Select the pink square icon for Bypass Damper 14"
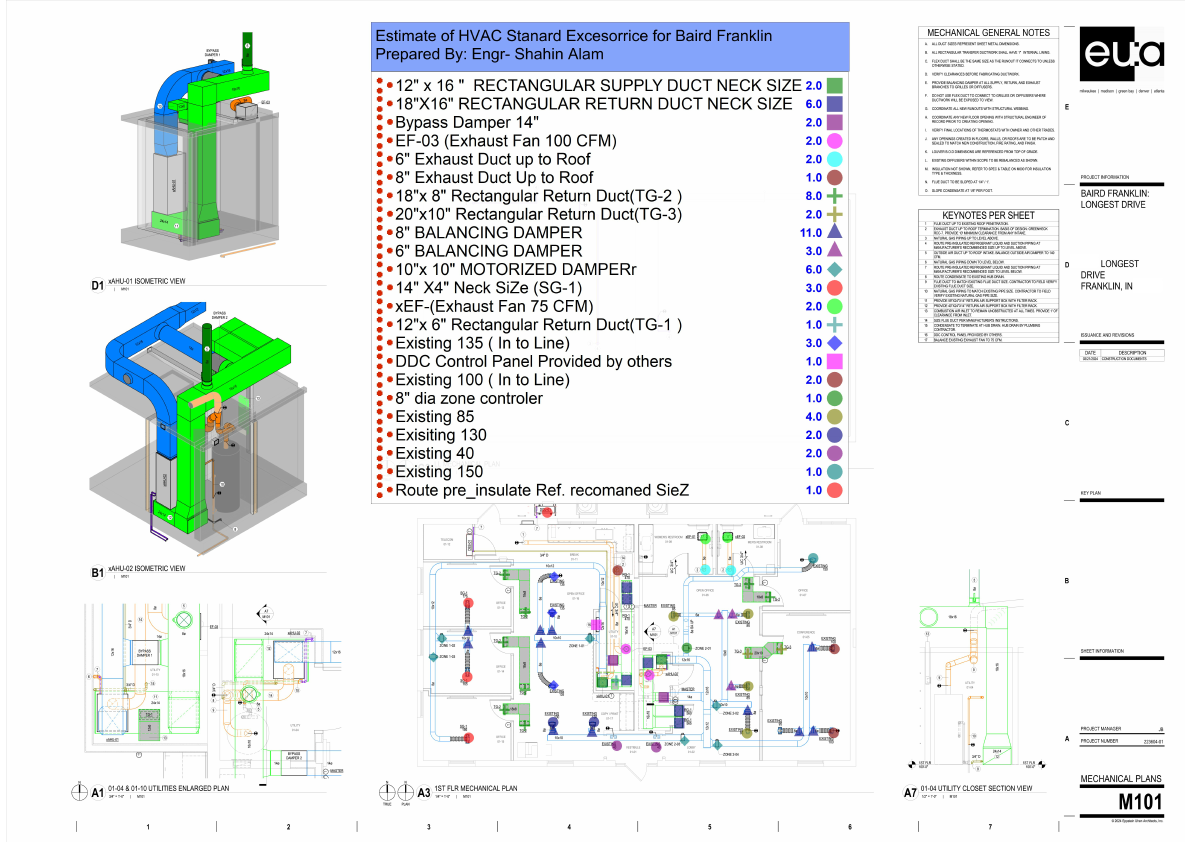The width and height of the screenshot is (1191, 842). [835, 122]
